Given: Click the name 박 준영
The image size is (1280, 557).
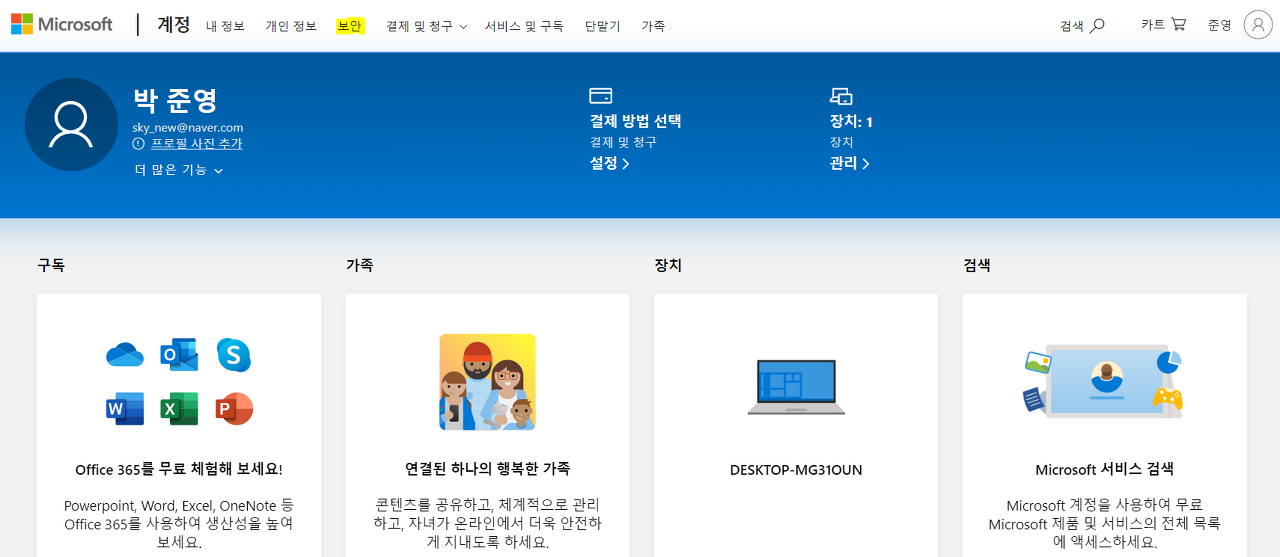Looking at the screenshot, I should click(175, 100).
